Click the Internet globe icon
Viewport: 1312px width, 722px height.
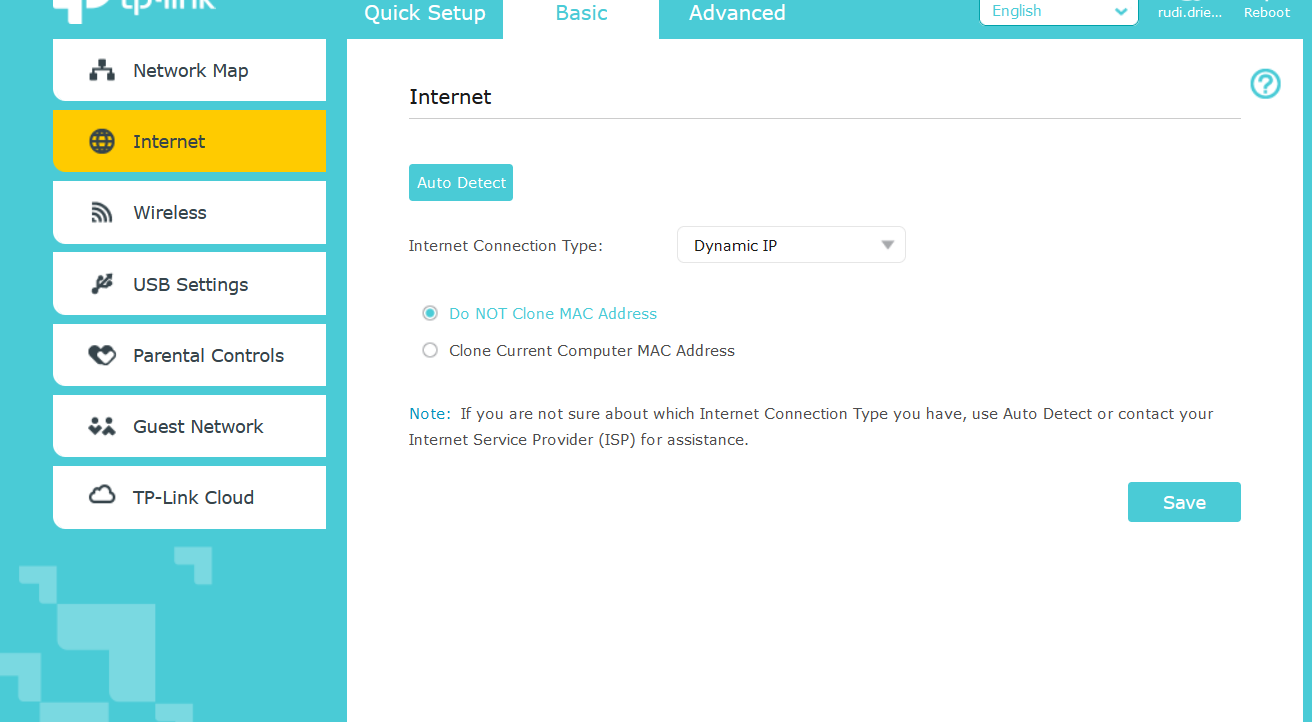(x=102, y=142)
